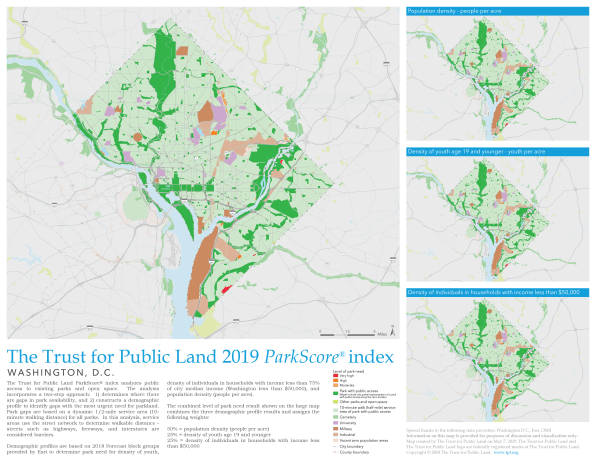Click the tan 'Industrial' legend swatch
Screen dimensions: 596x461
pyautogui.click(x=336, y=434)
